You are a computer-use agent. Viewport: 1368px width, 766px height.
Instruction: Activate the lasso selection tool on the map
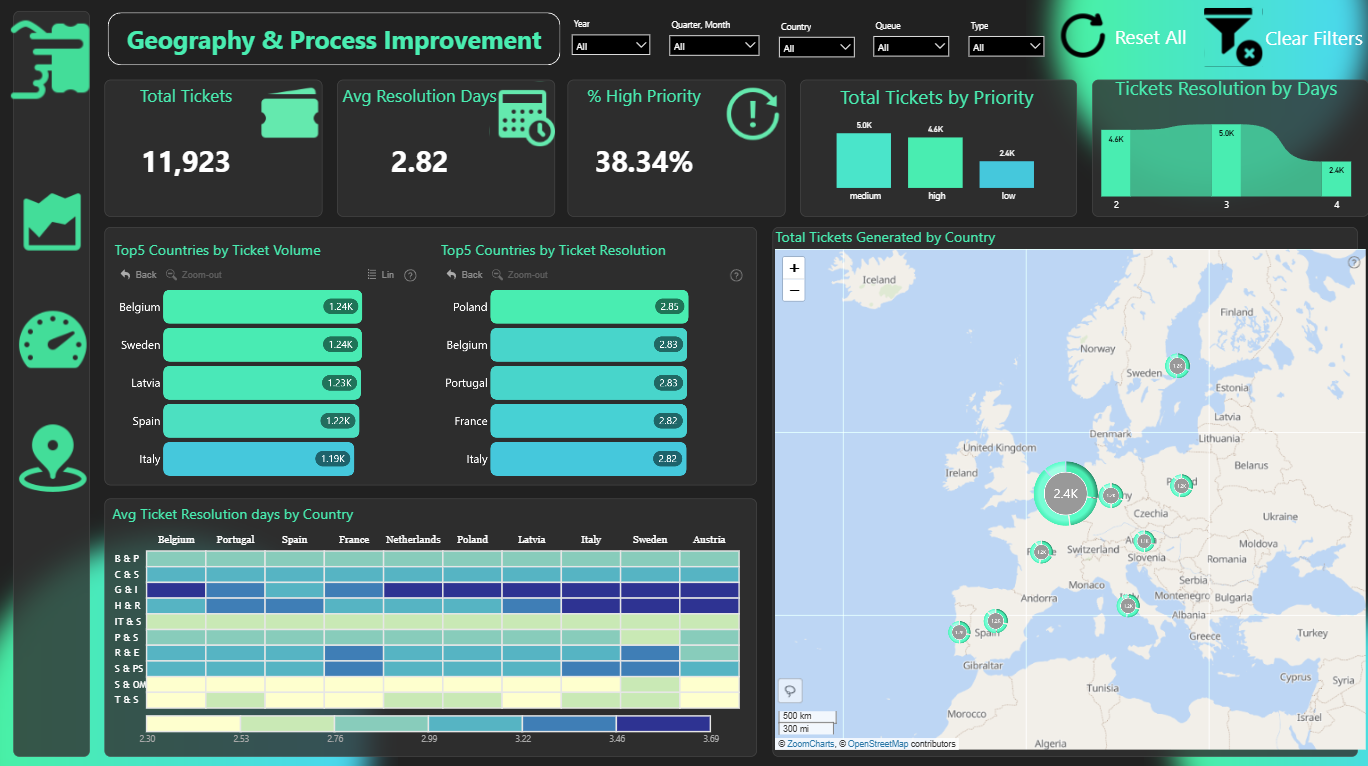[x=791, y=691]
